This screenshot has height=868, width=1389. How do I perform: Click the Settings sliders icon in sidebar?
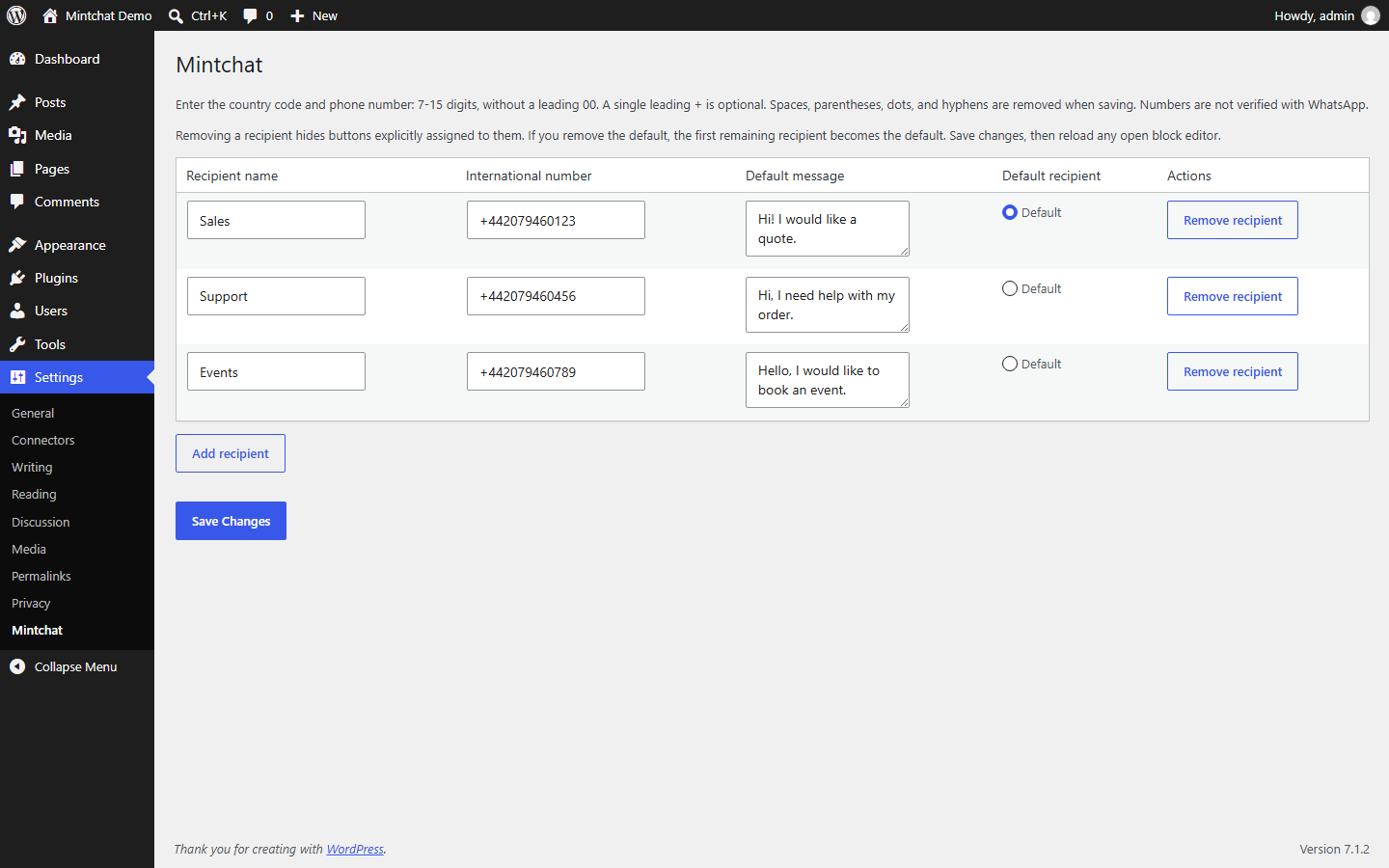pyautogui.click(x=17, y=377)
